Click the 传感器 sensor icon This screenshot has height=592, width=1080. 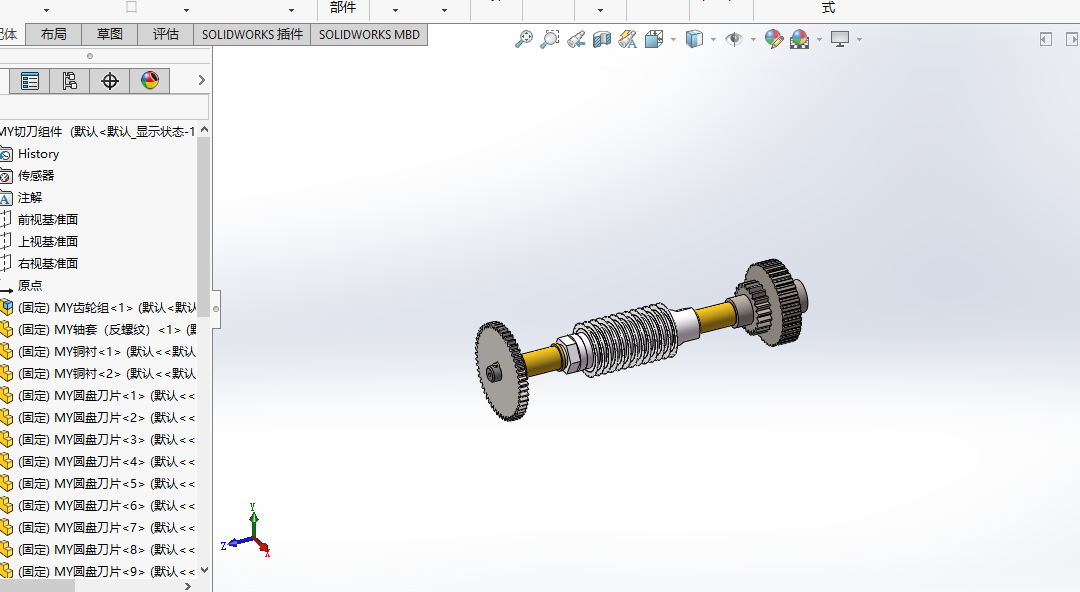(6, 176)
